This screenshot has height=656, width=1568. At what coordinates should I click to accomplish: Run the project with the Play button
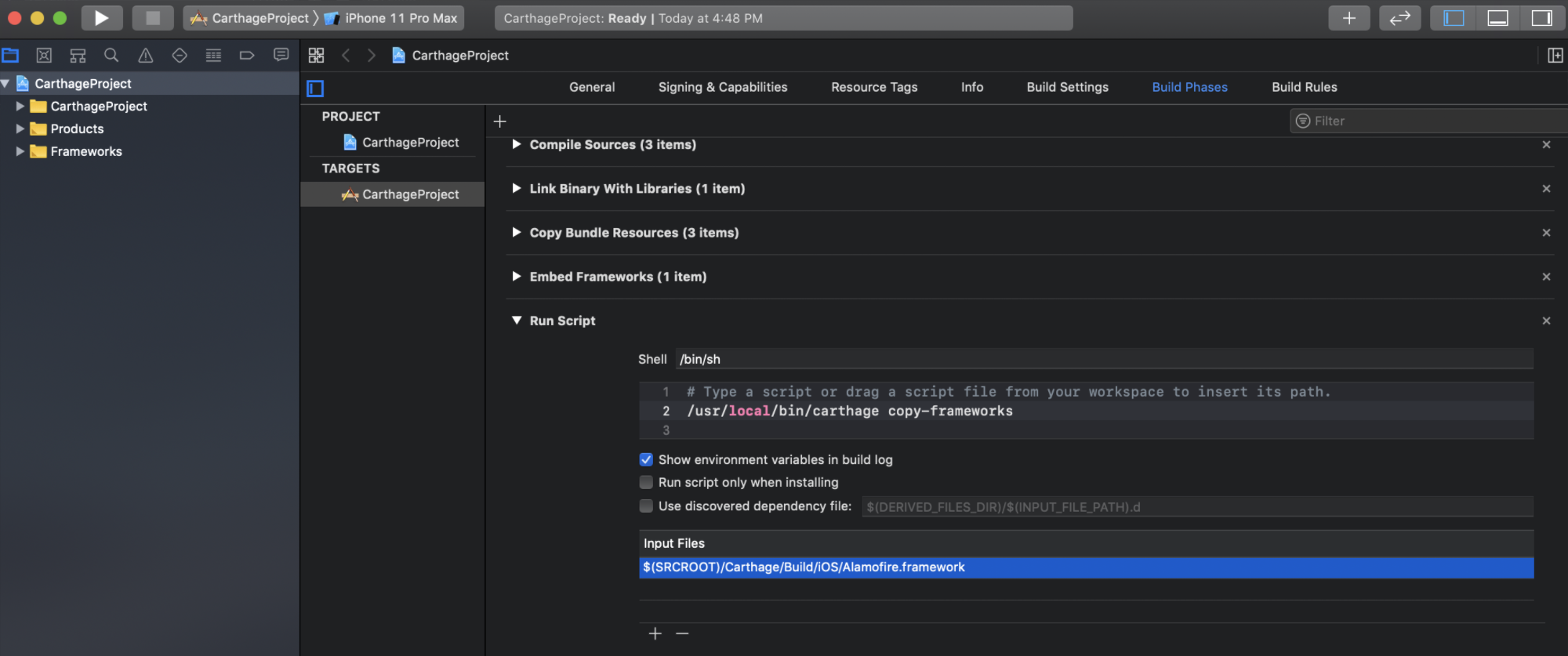(x=102, y=18)
